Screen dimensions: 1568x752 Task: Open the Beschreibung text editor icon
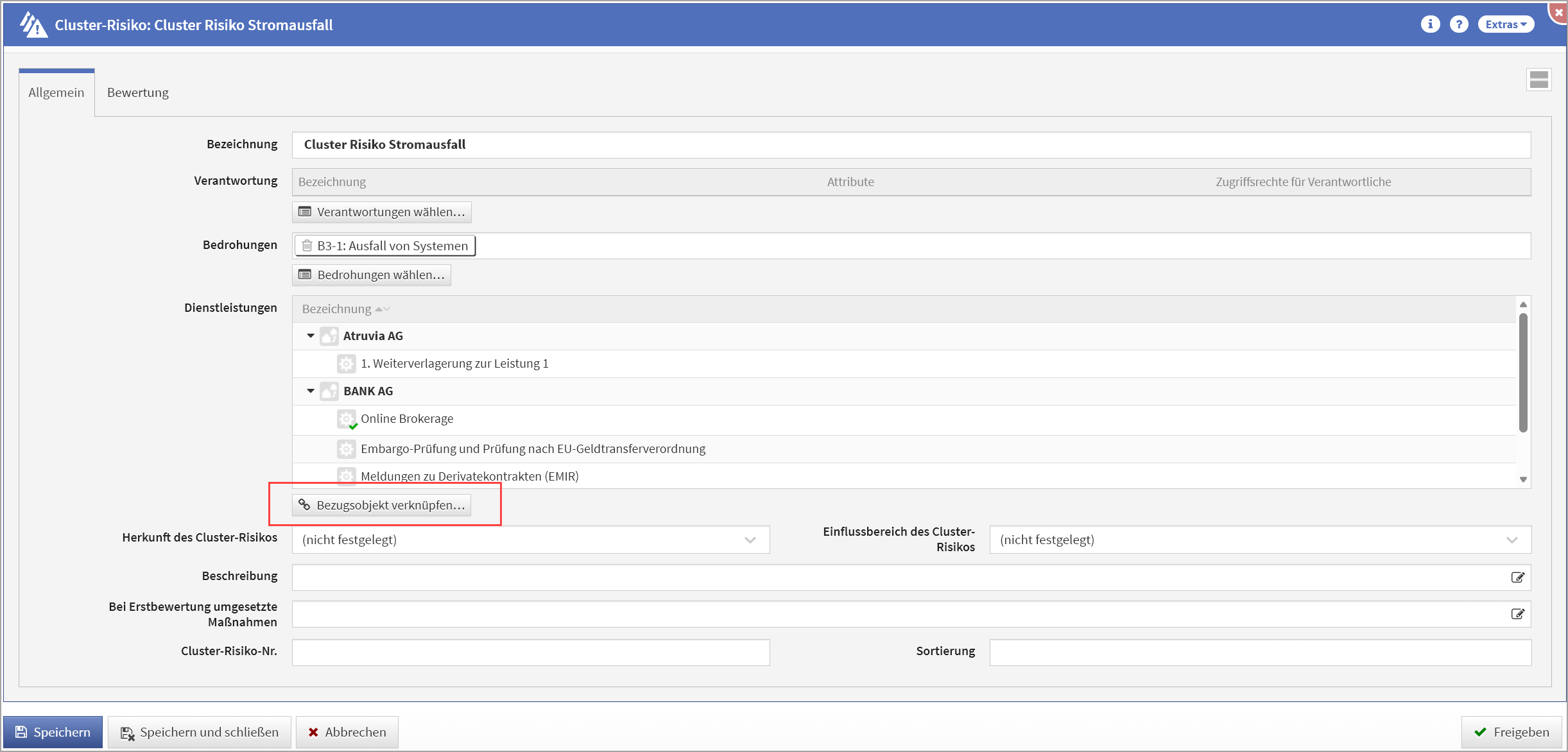click(1517, 577)
